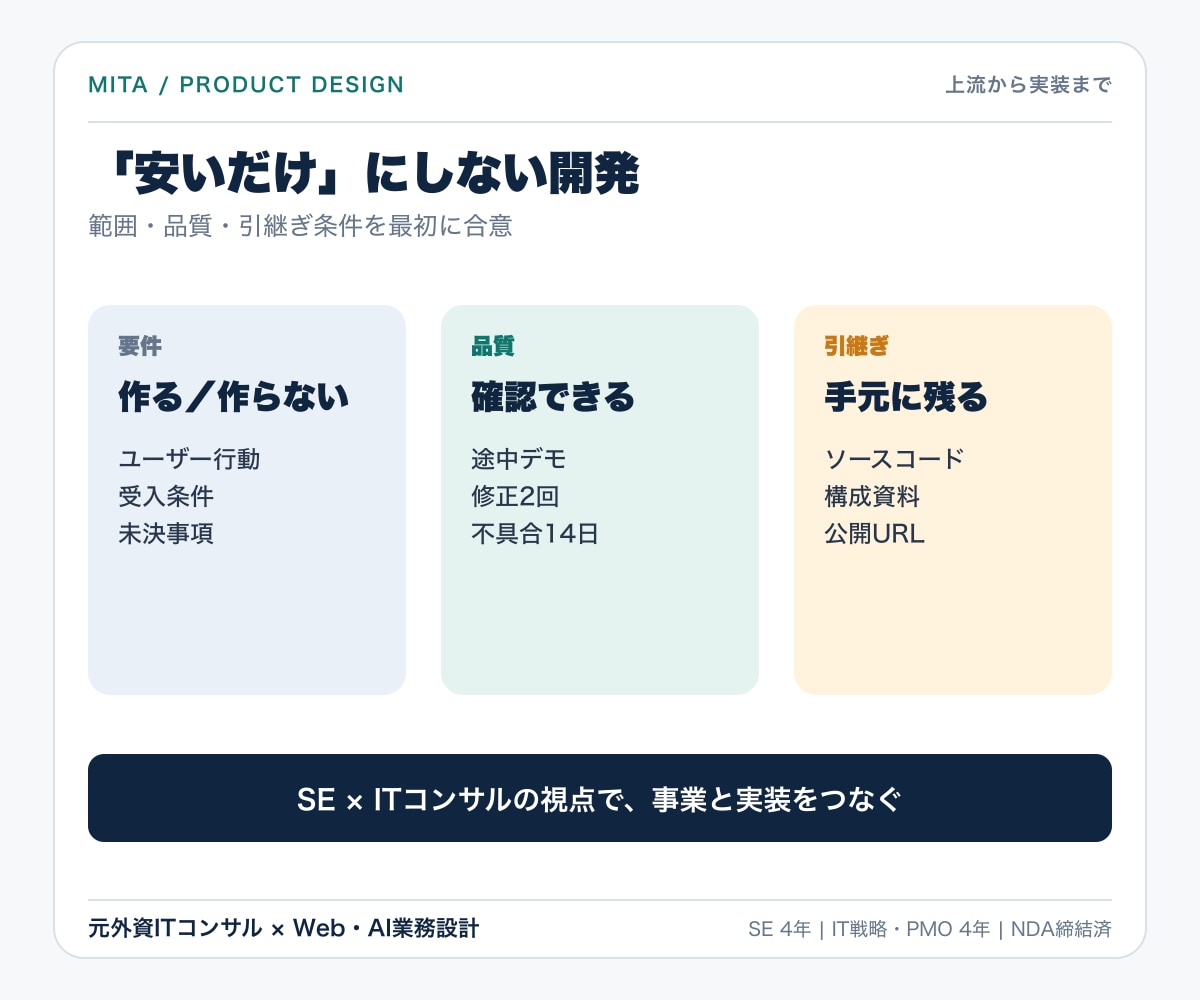
Task: Click subtitle 範囲・品質・引継ぎ条件を最初に合意
Action: click(x=300, y=226)
